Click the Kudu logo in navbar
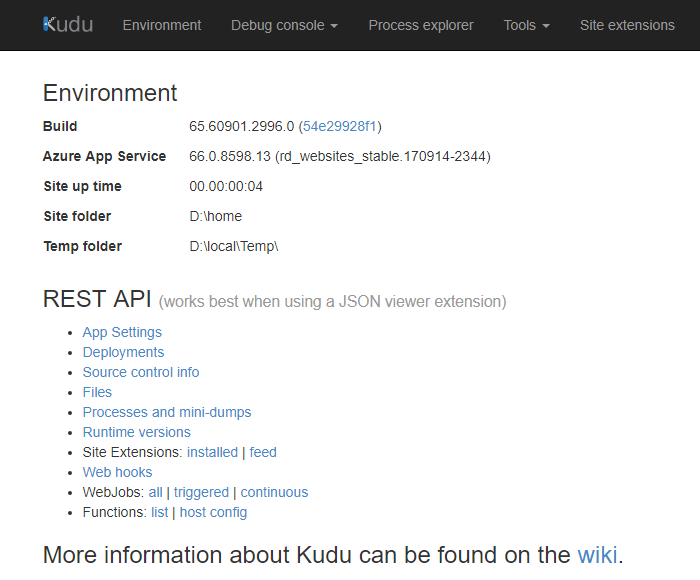This screenshot has width=700, height=580. point(68,24)
